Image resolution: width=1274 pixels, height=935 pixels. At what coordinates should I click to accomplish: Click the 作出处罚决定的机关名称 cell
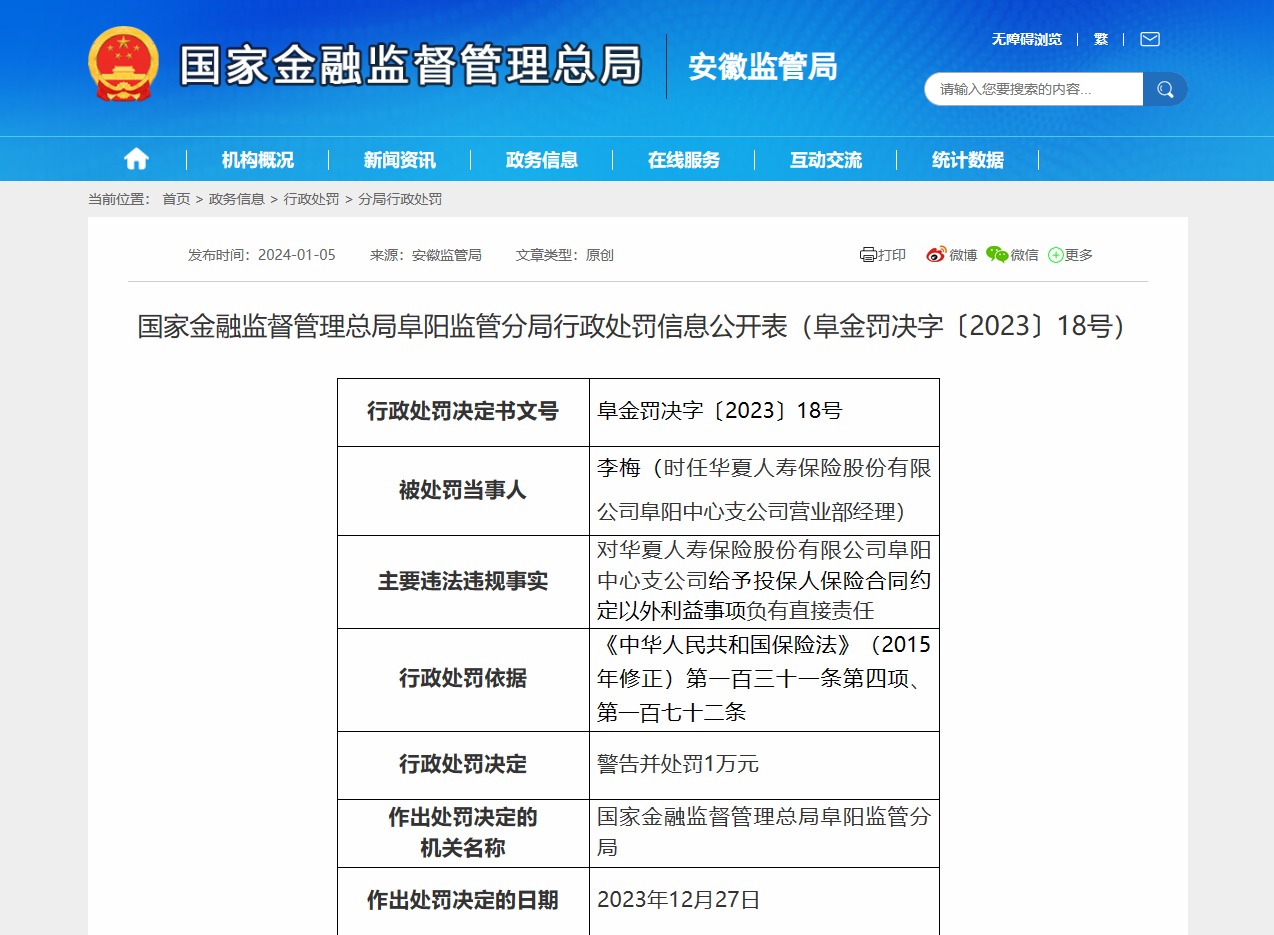coord(463,833)
